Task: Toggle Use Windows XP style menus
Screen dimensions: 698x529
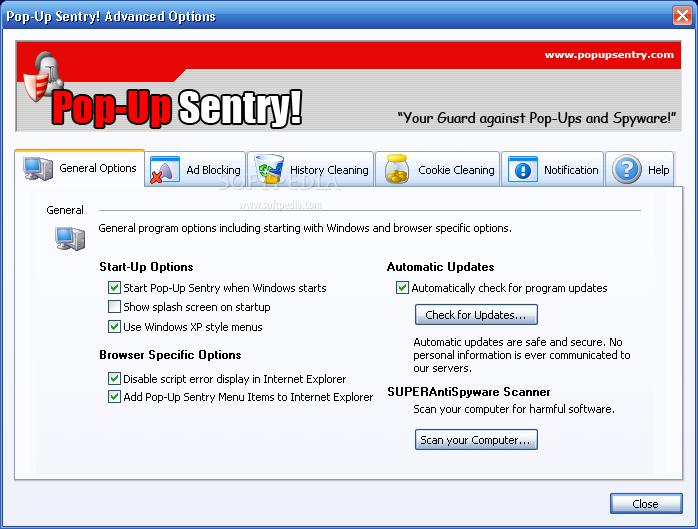Action: click(x=114, y=326)
